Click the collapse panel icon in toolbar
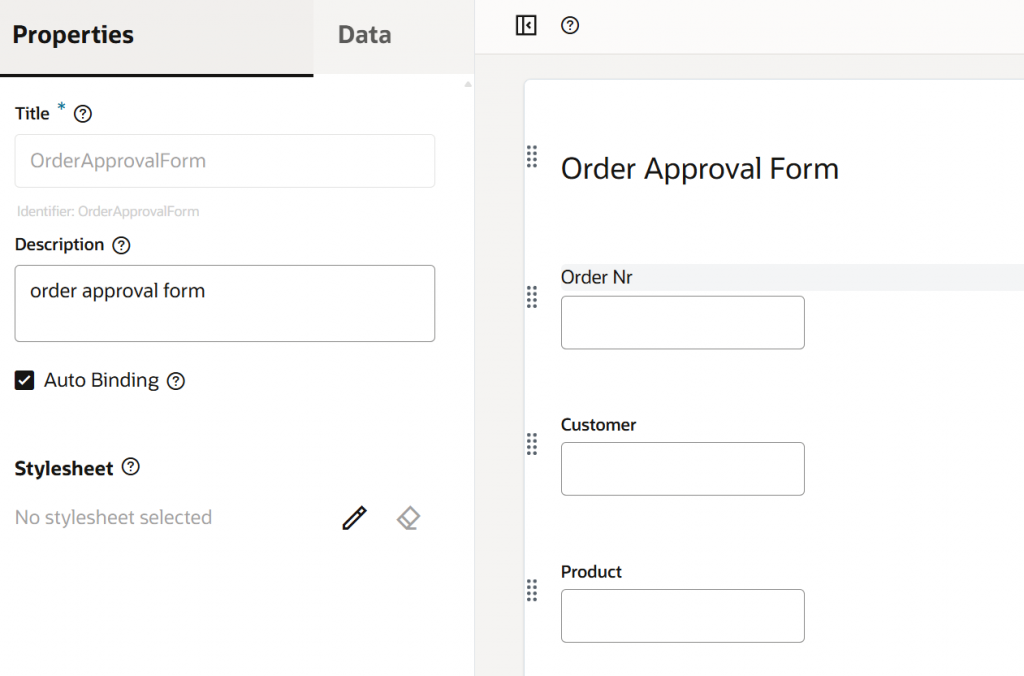The image size is (1024, 676). 526,26
